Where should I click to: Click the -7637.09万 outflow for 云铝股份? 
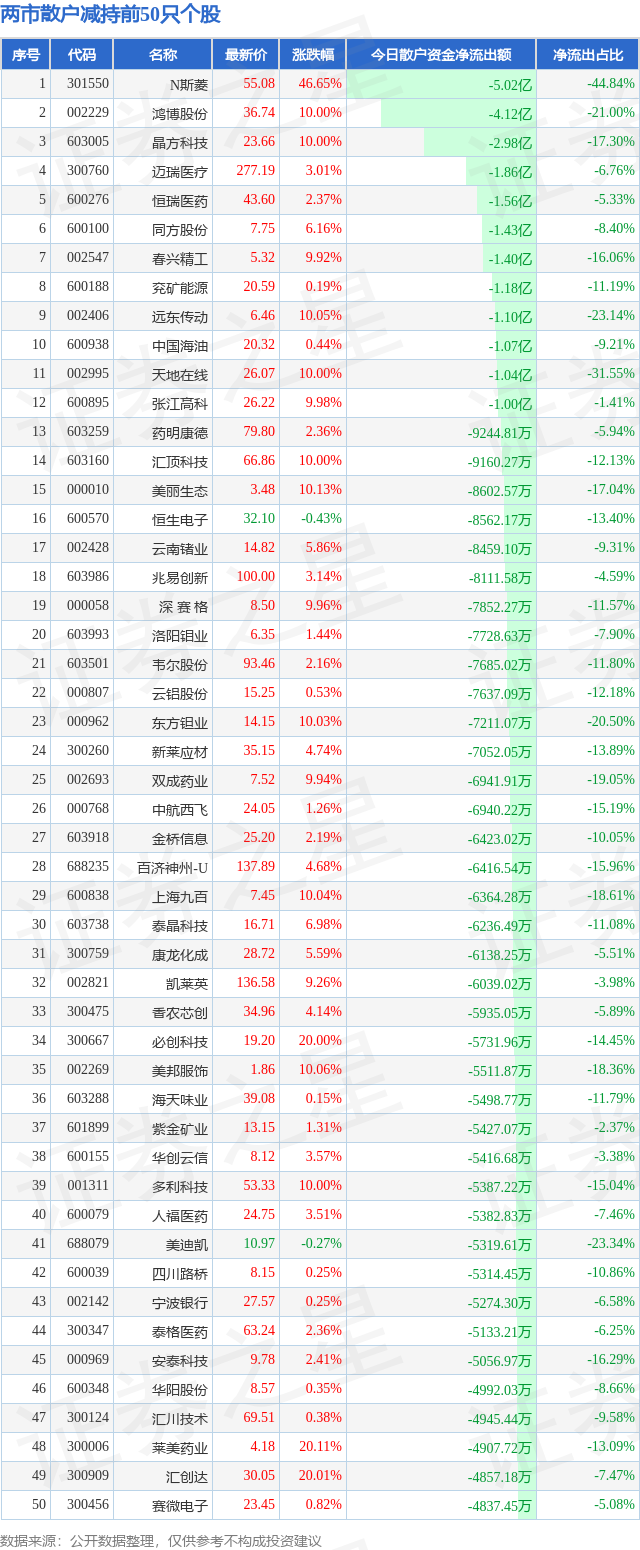point(500,694)
